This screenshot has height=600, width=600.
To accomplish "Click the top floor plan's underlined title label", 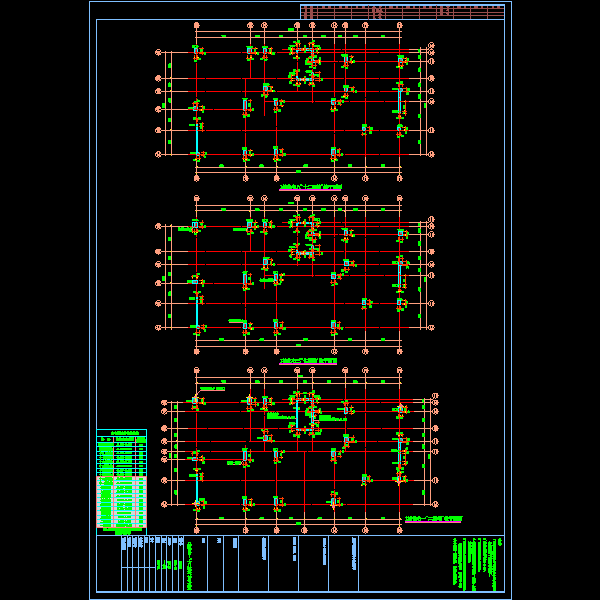I will tap(310, 187).
